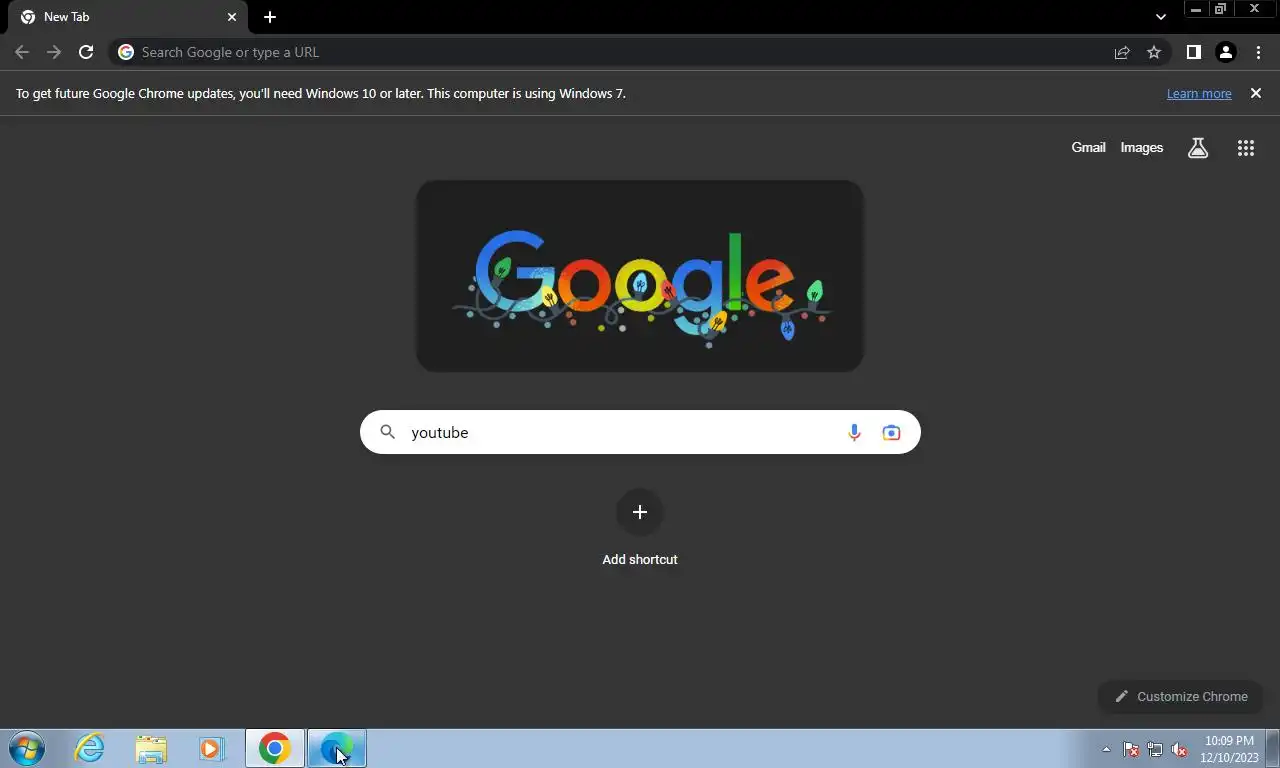Screen dimensions: 1280x768
Task: Click the Show desktop strip
Action: [x=1273, y=748]
